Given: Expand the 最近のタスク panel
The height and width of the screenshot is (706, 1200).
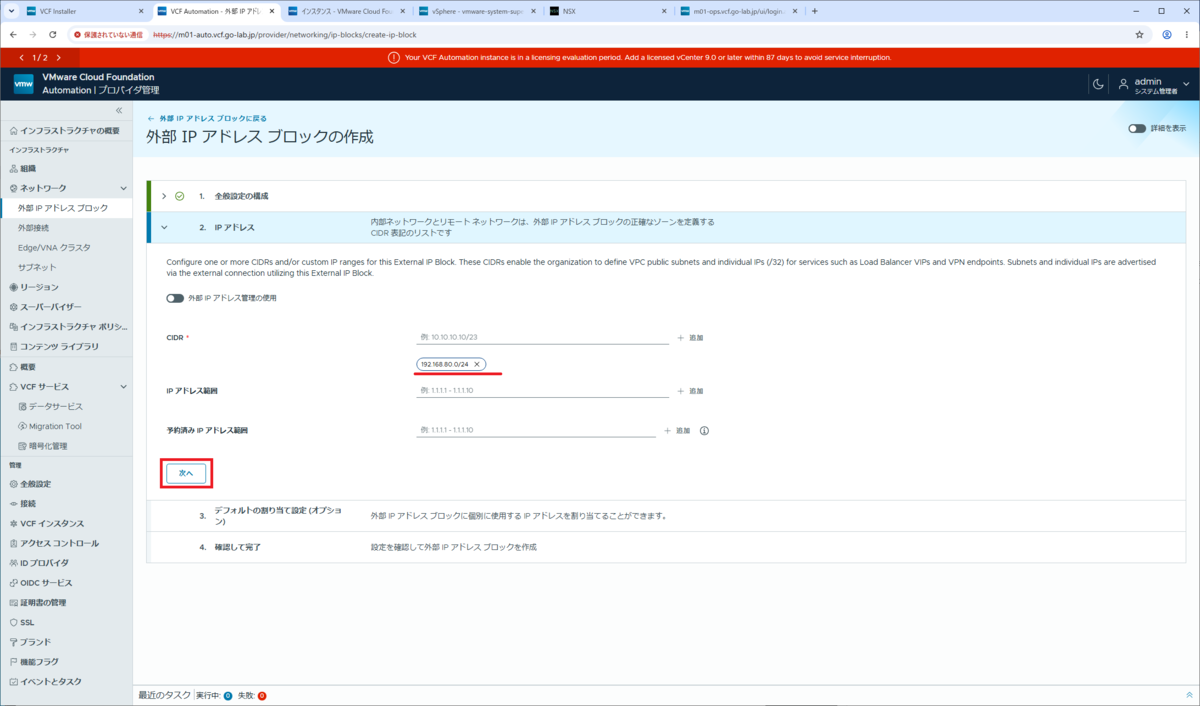Looking at the screenshot, I should coord(1188,695).
